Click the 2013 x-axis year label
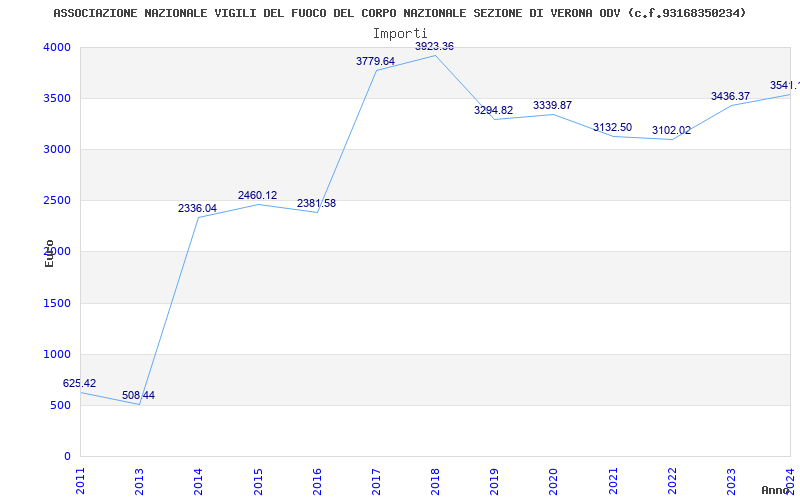 pyautogui.click(x=139, y=481)
